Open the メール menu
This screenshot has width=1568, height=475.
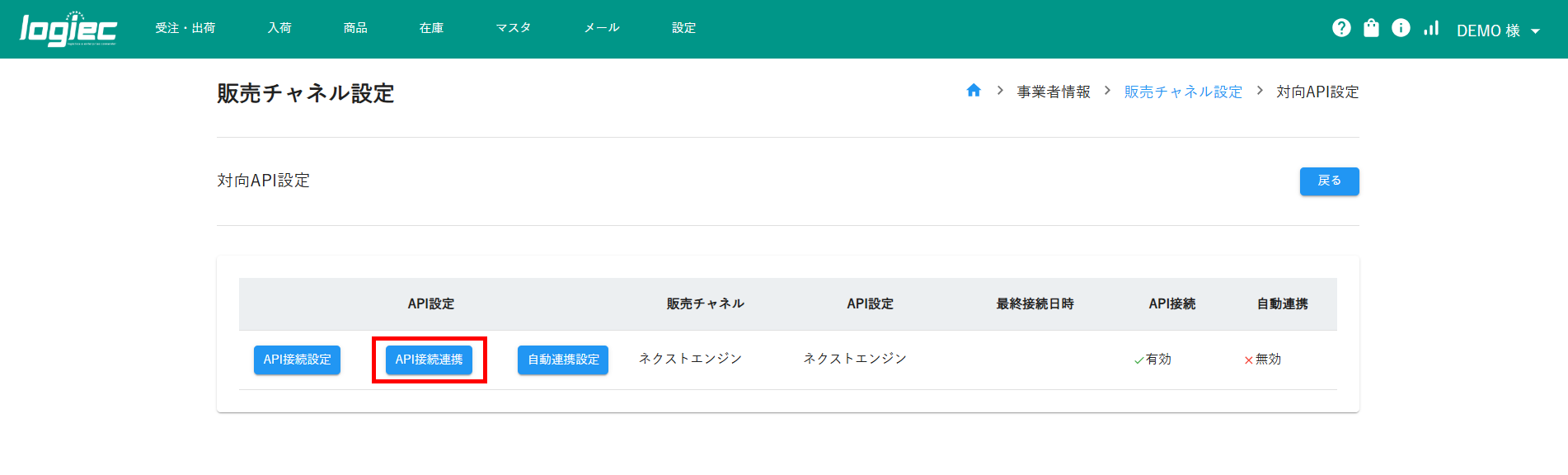pos(602,28)
